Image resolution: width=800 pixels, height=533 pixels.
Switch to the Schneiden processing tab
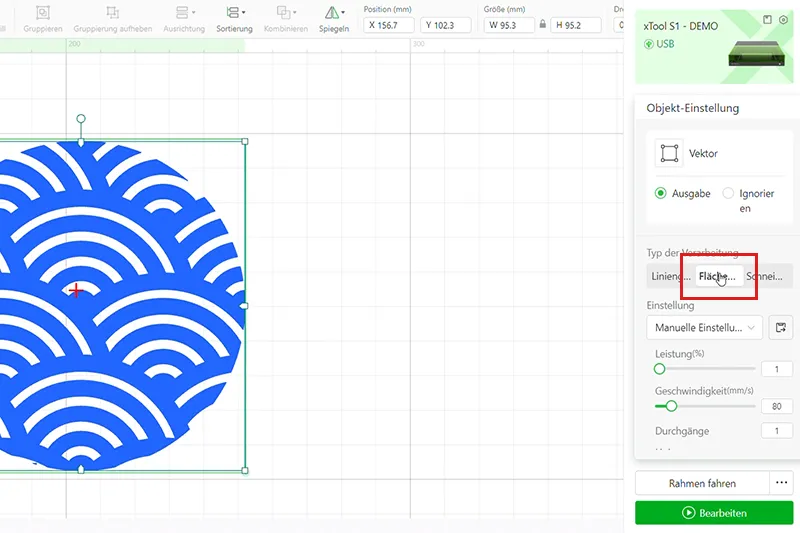point(764,276)
